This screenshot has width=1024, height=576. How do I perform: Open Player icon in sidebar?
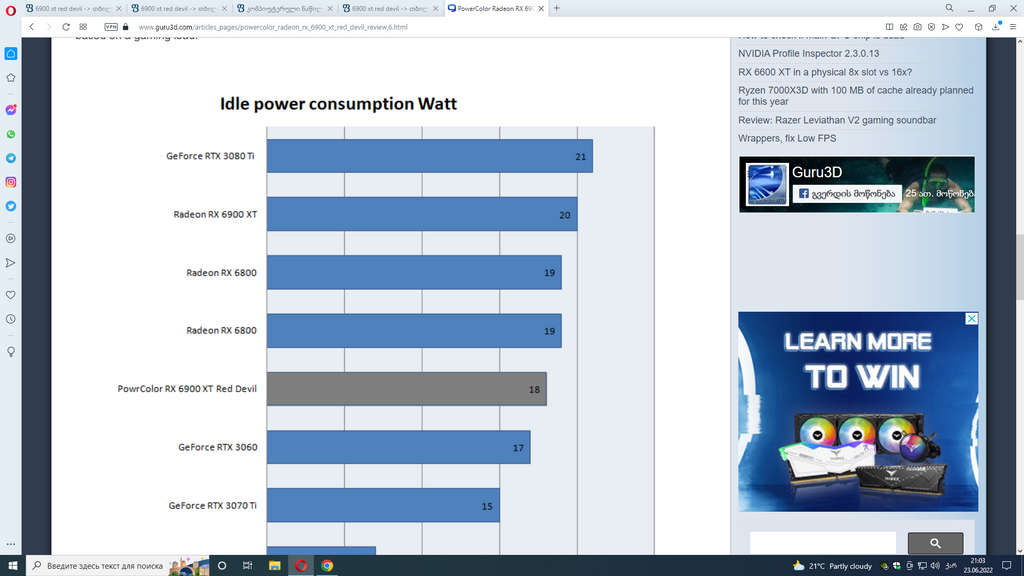(x=10, y=238)
